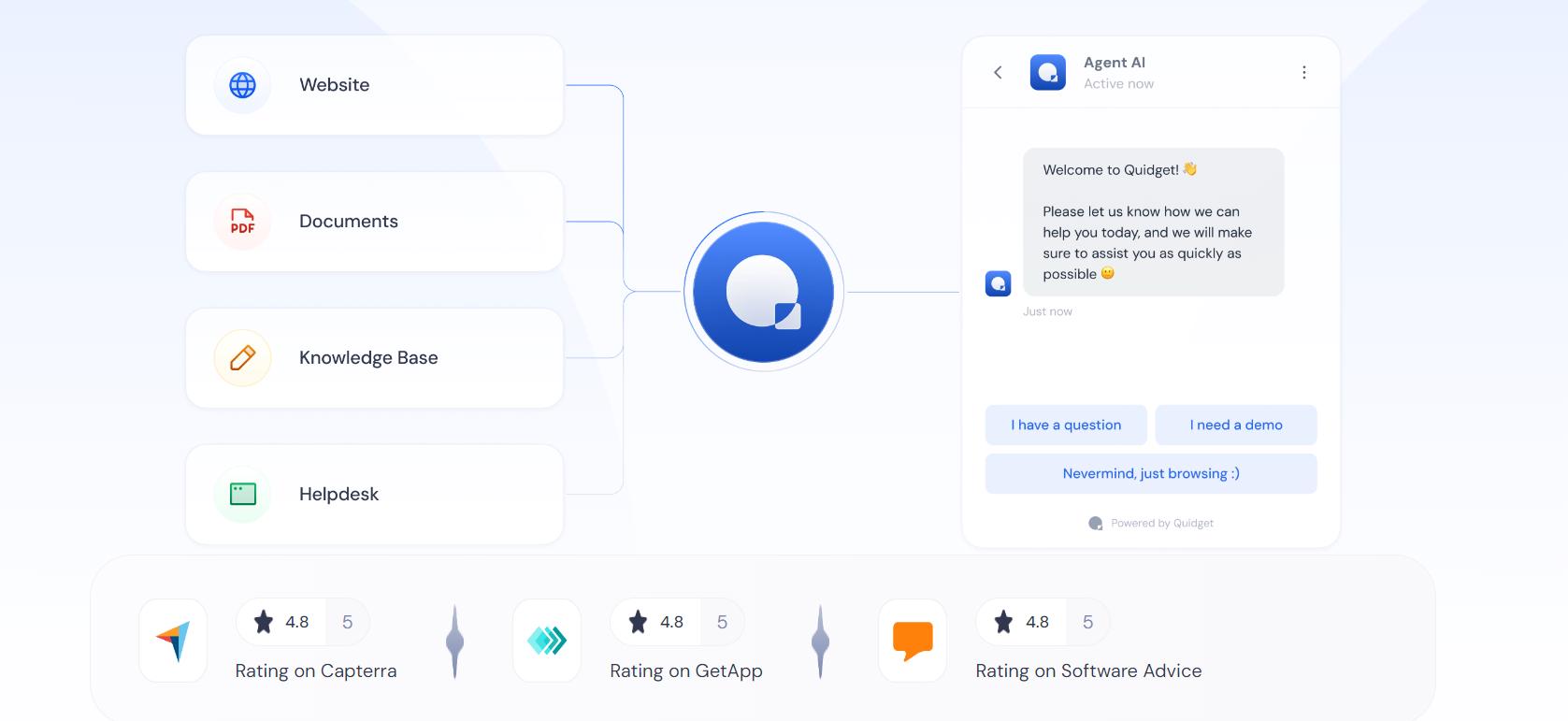Select the Documents source card
Image resolution: width=1568 pixels, height=721 pixels.
click(x=374, y=222)
